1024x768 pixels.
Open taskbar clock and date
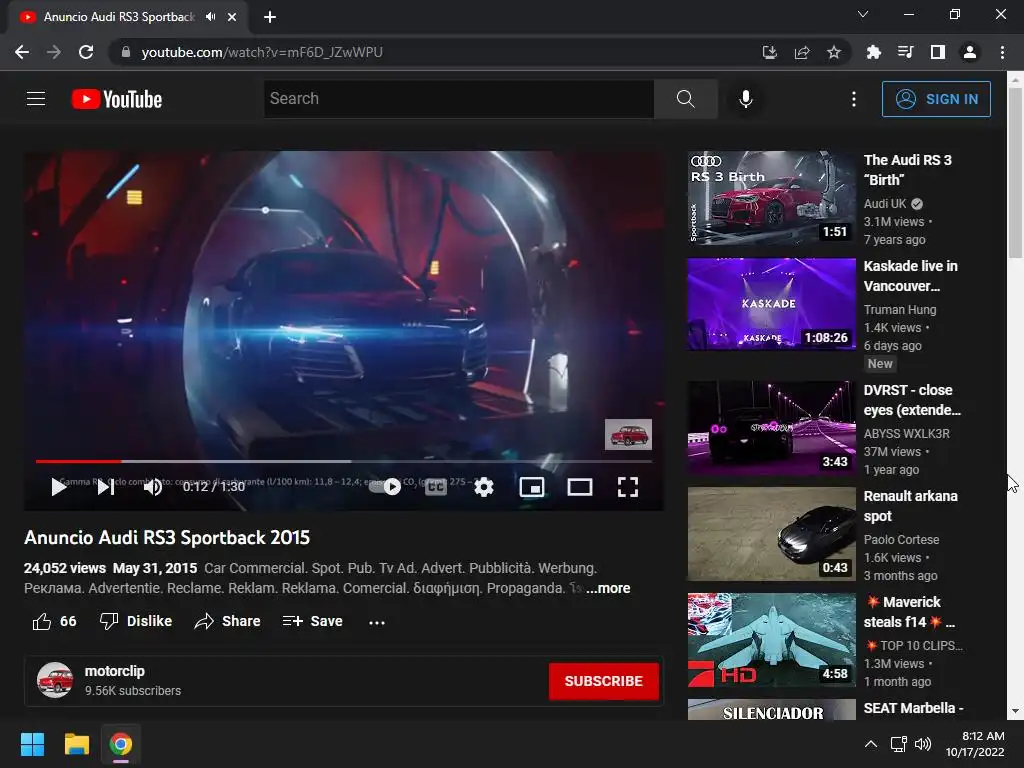tap(975, 744)
